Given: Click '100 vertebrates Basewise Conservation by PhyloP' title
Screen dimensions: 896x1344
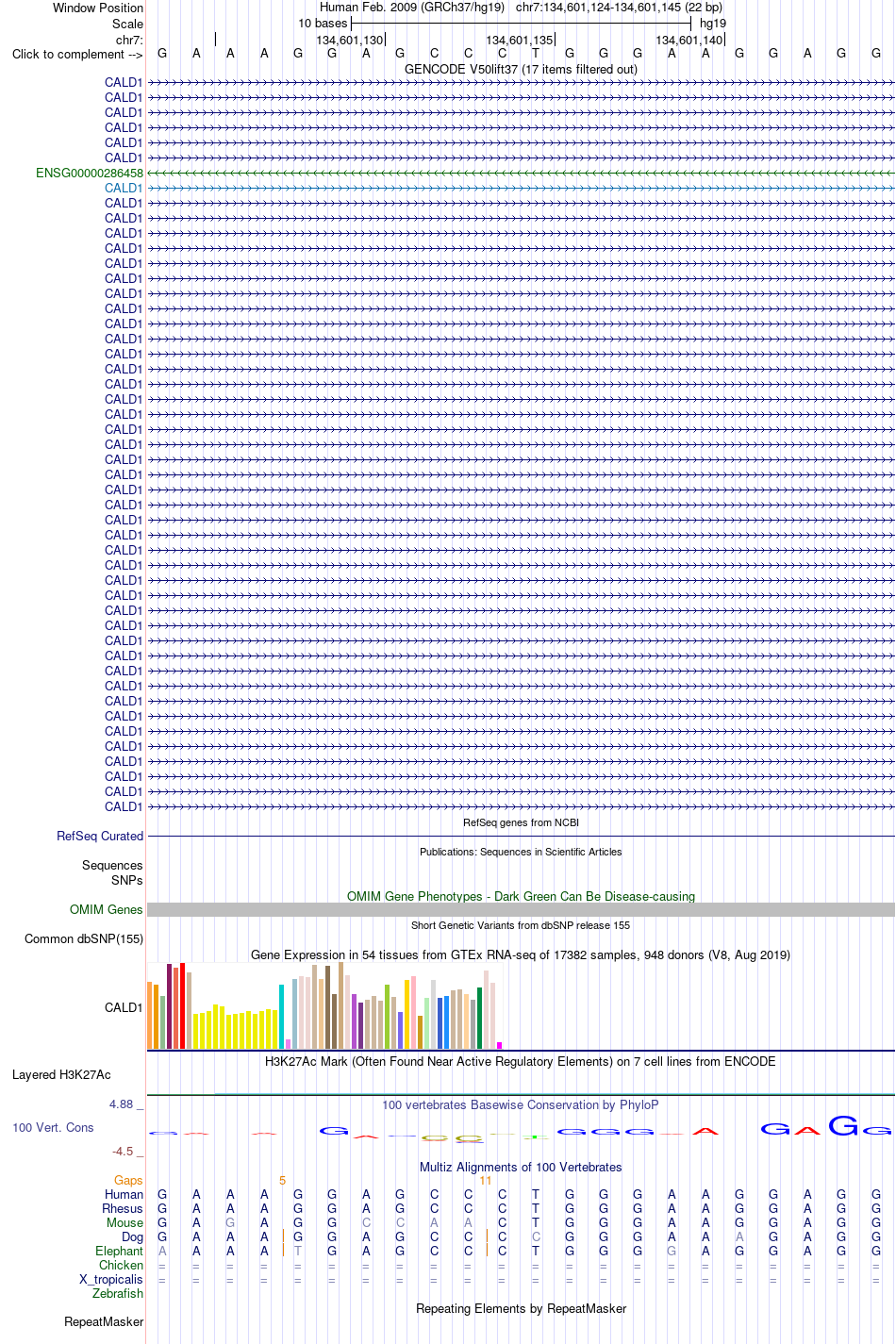Looking at the screenshot, I should pyautogui.click(x=521, y=1104).
